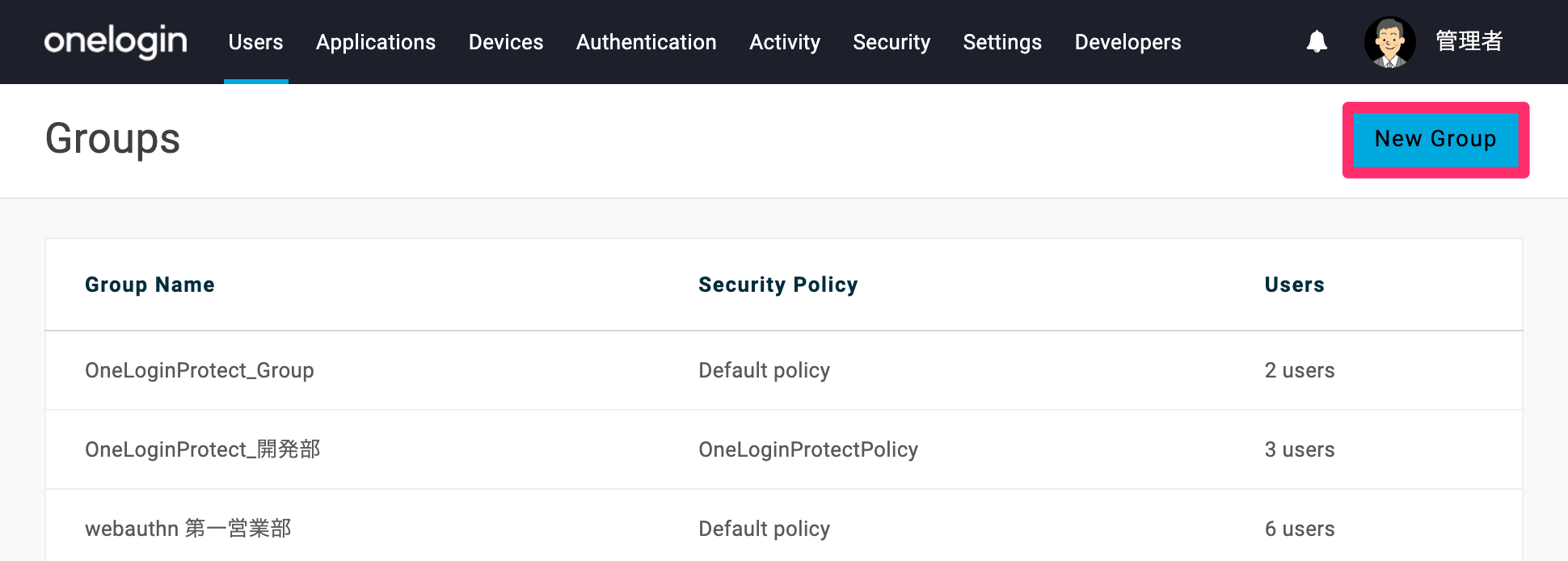This screenshot has height=561, width=1568.
Task: Open the Applications menu
Action: (x=376, y=42)
